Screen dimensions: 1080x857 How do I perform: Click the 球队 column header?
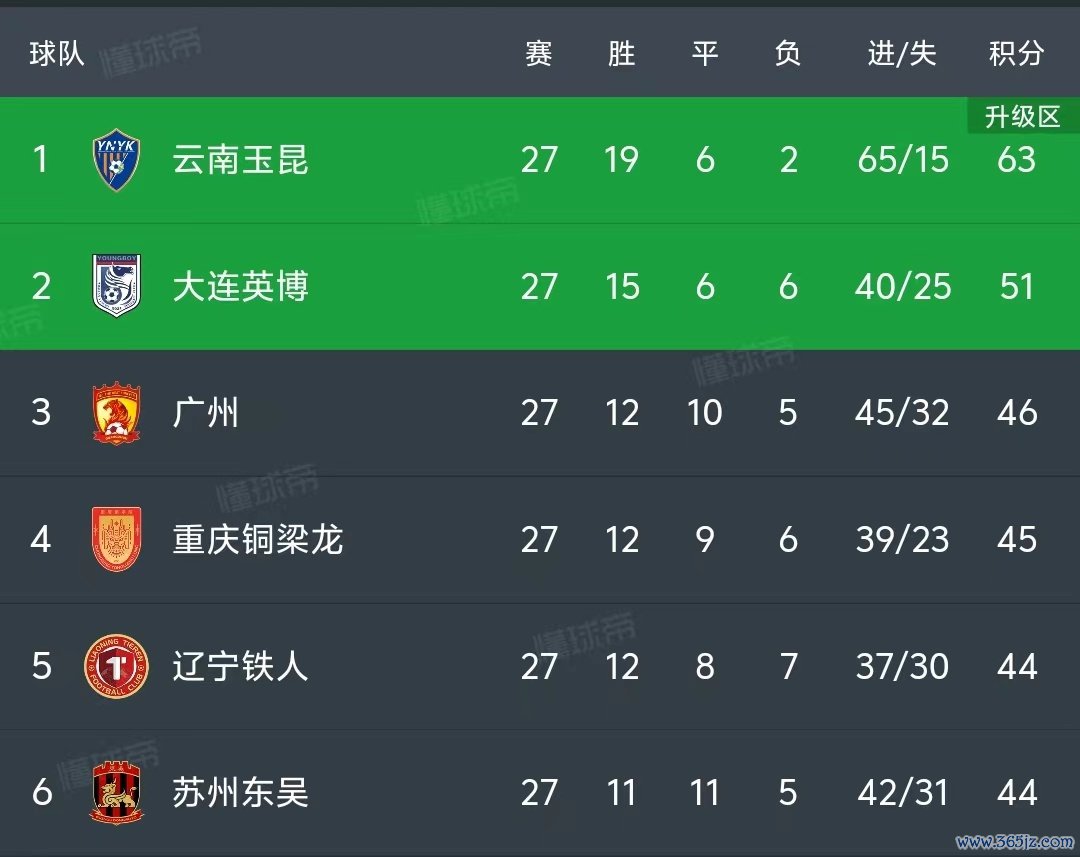coord(56,54)
